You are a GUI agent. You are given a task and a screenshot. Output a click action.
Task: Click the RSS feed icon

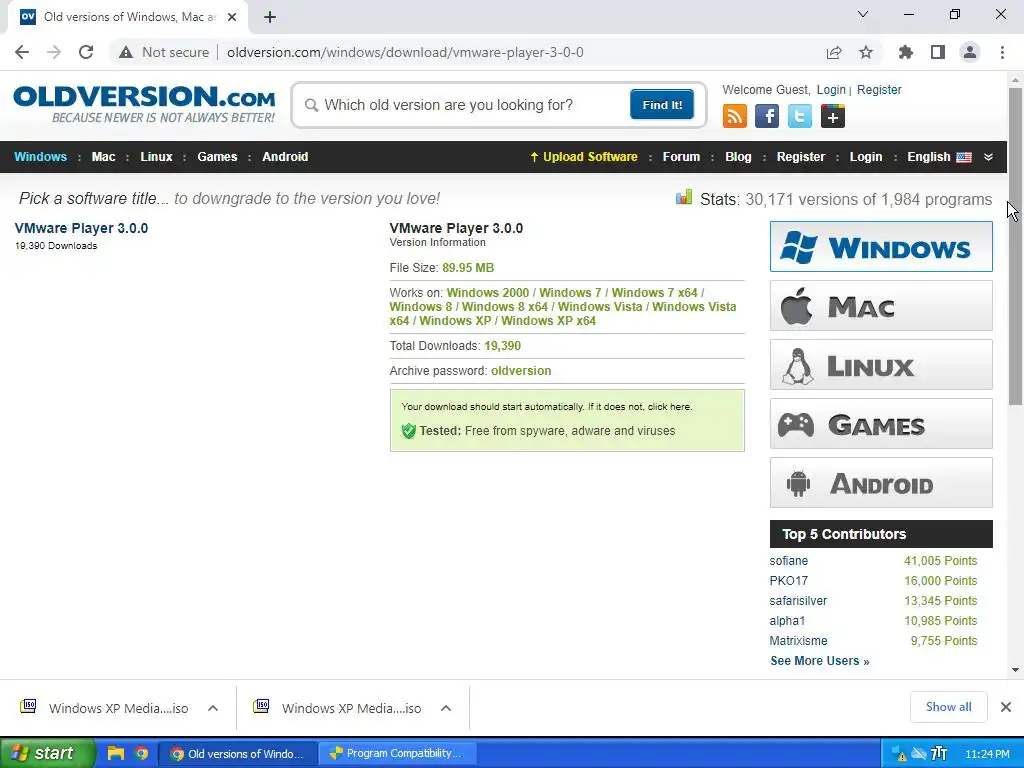(735, 116)
